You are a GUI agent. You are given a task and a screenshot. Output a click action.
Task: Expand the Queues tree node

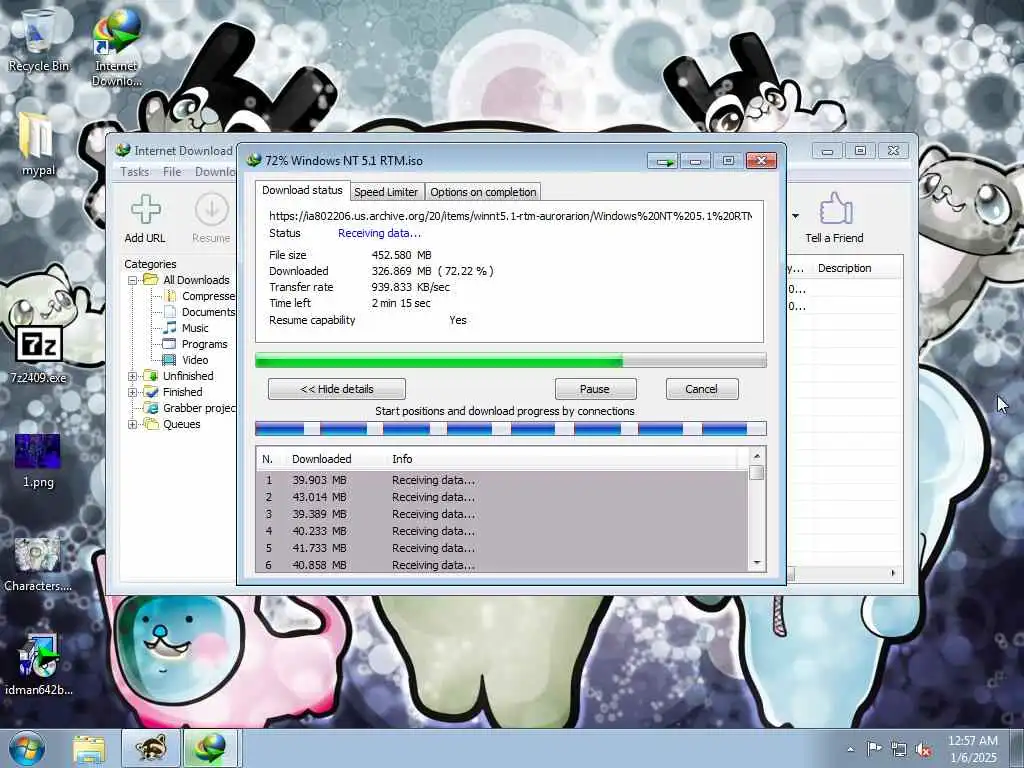(x=133, y=424)
